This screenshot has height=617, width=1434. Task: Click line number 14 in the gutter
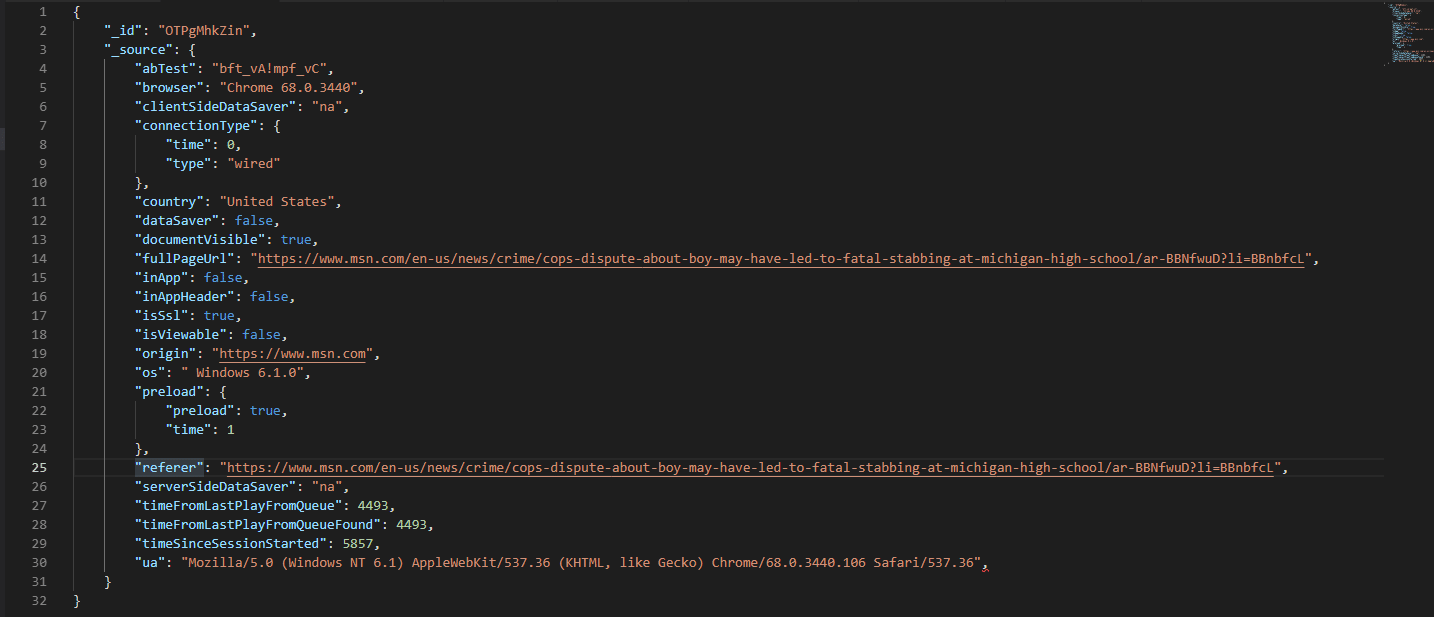click(40, 258)
